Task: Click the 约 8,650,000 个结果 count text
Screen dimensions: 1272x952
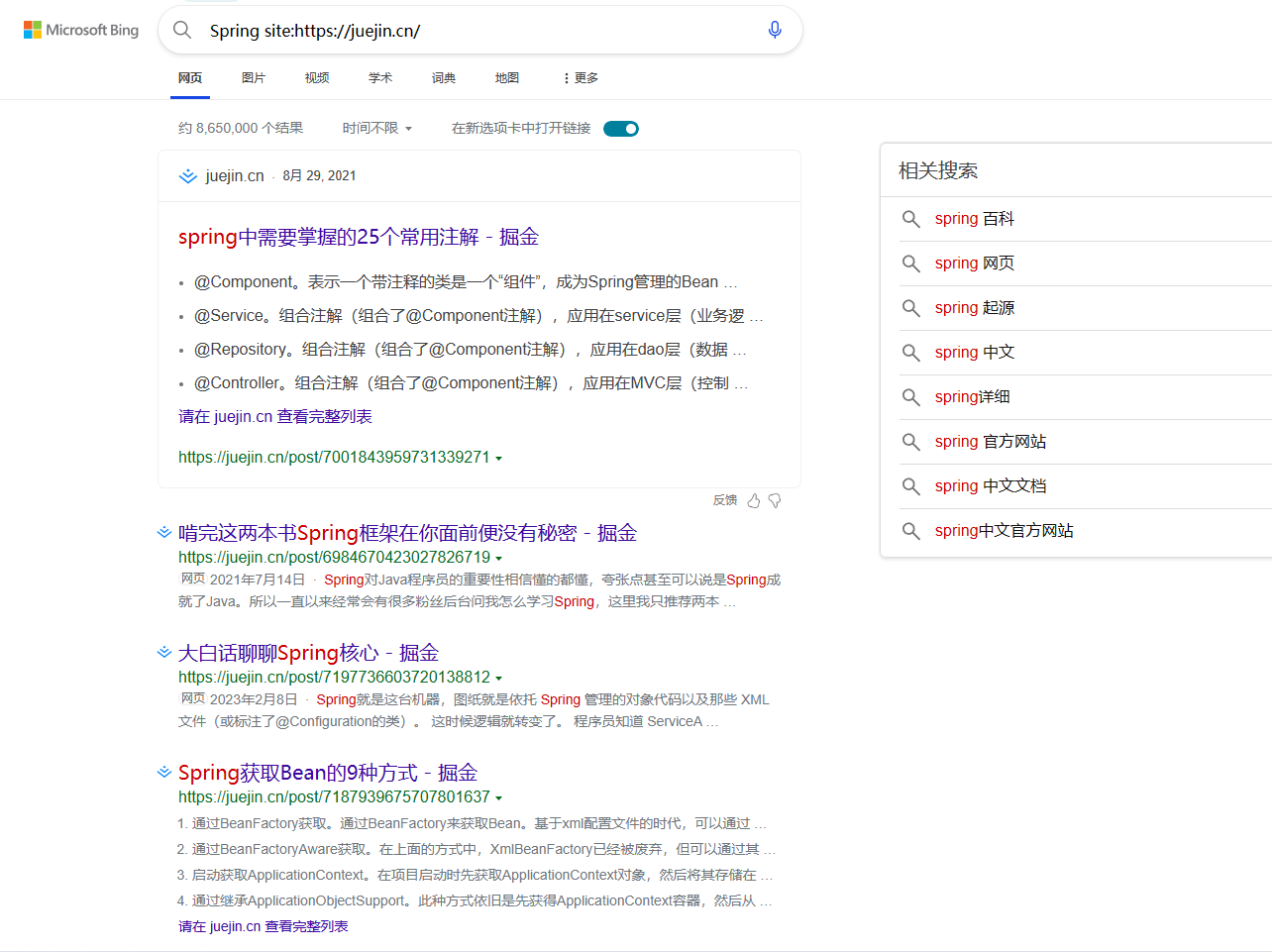Action: [x=241, y=128]
